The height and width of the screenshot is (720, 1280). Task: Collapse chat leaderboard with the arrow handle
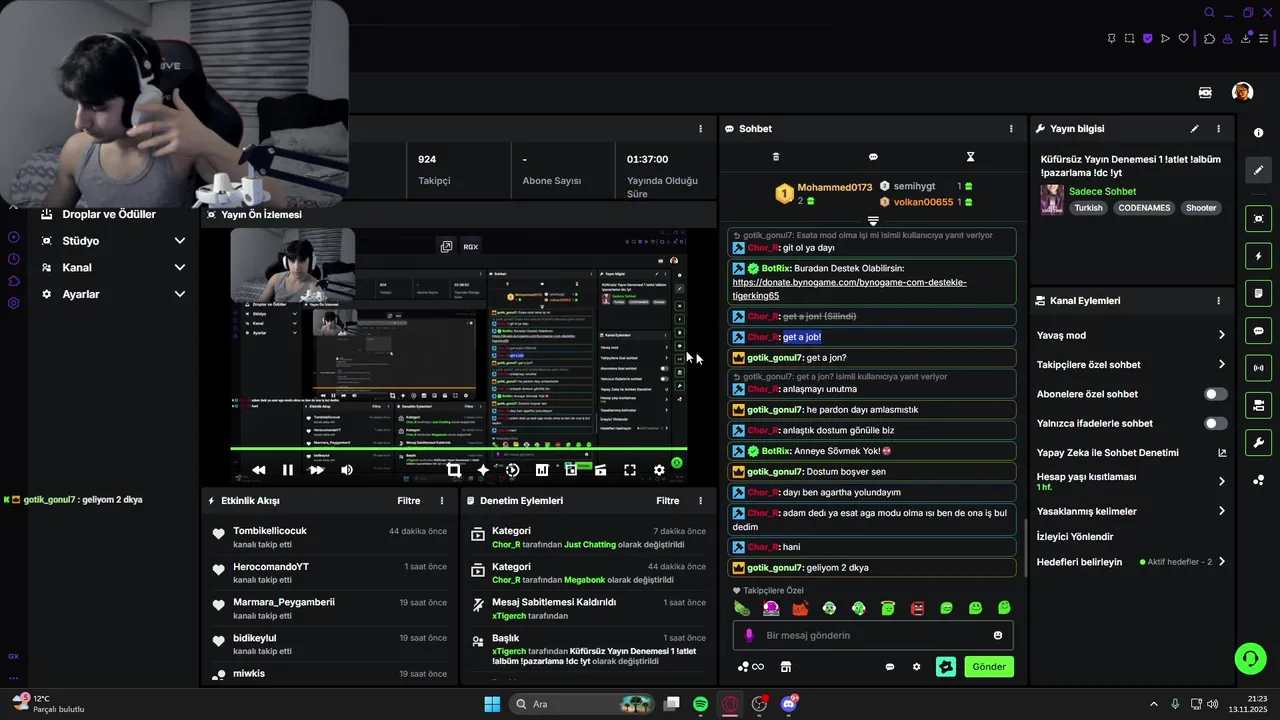(x=873, y=221)
